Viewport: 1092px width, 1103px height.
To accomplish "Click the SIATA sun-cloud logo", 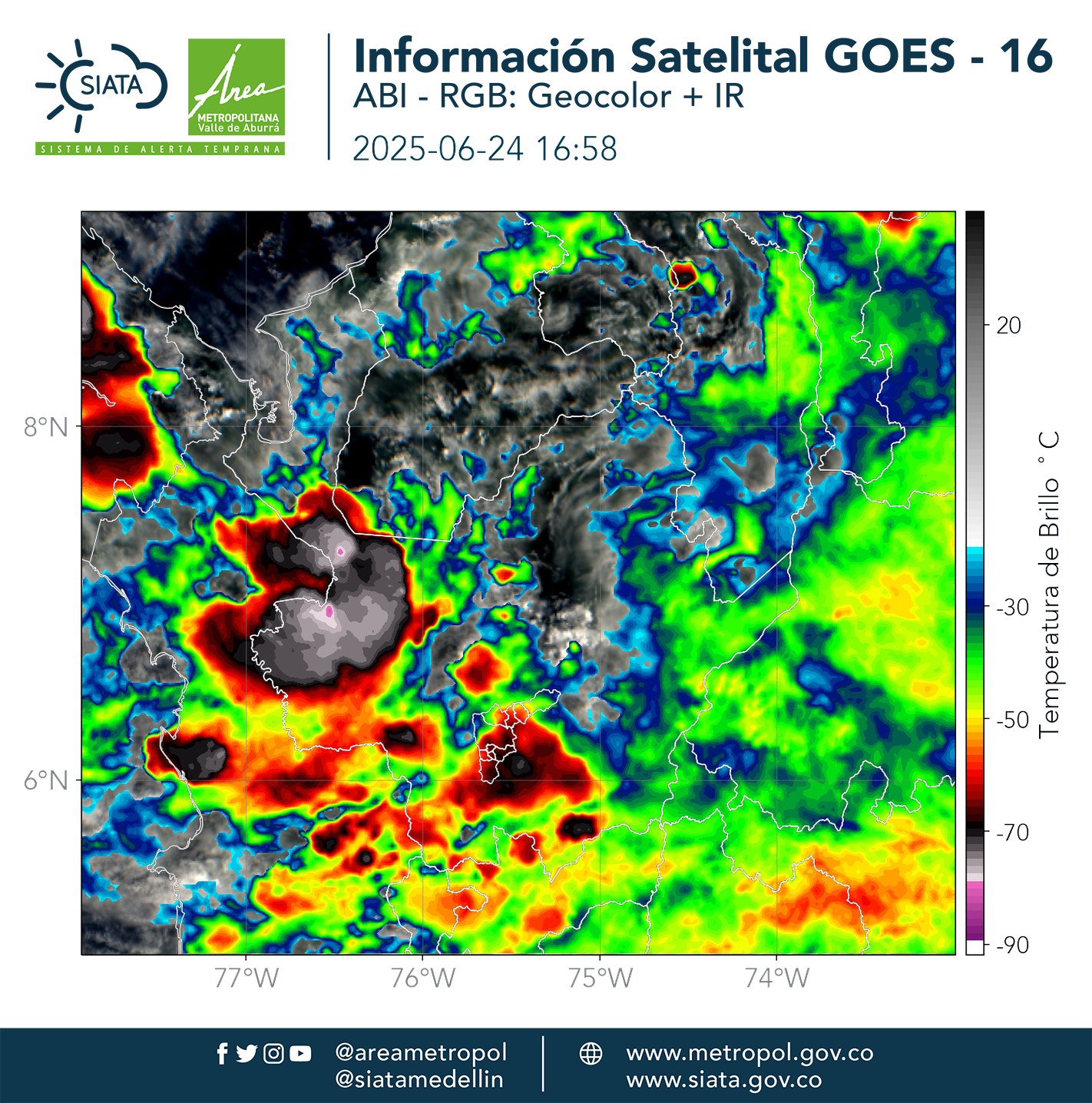I will click(101, 86).
